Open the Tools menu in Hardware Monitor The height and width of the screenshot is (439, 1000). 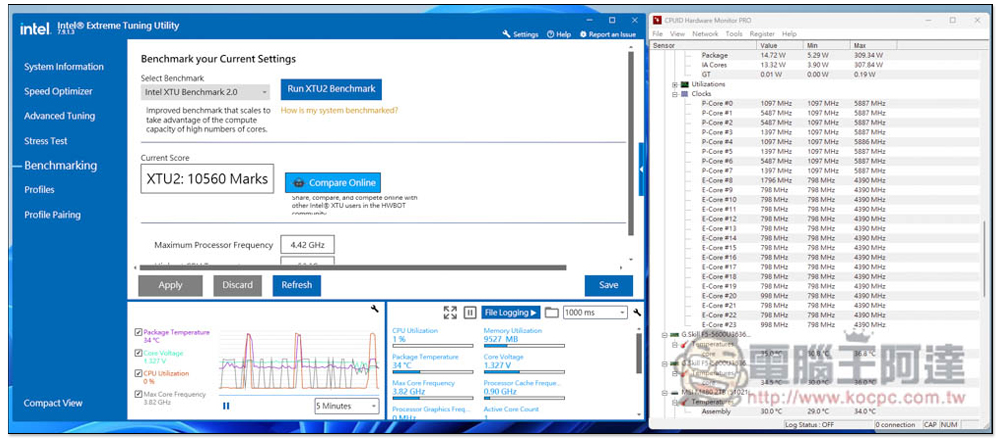[734, 34]
